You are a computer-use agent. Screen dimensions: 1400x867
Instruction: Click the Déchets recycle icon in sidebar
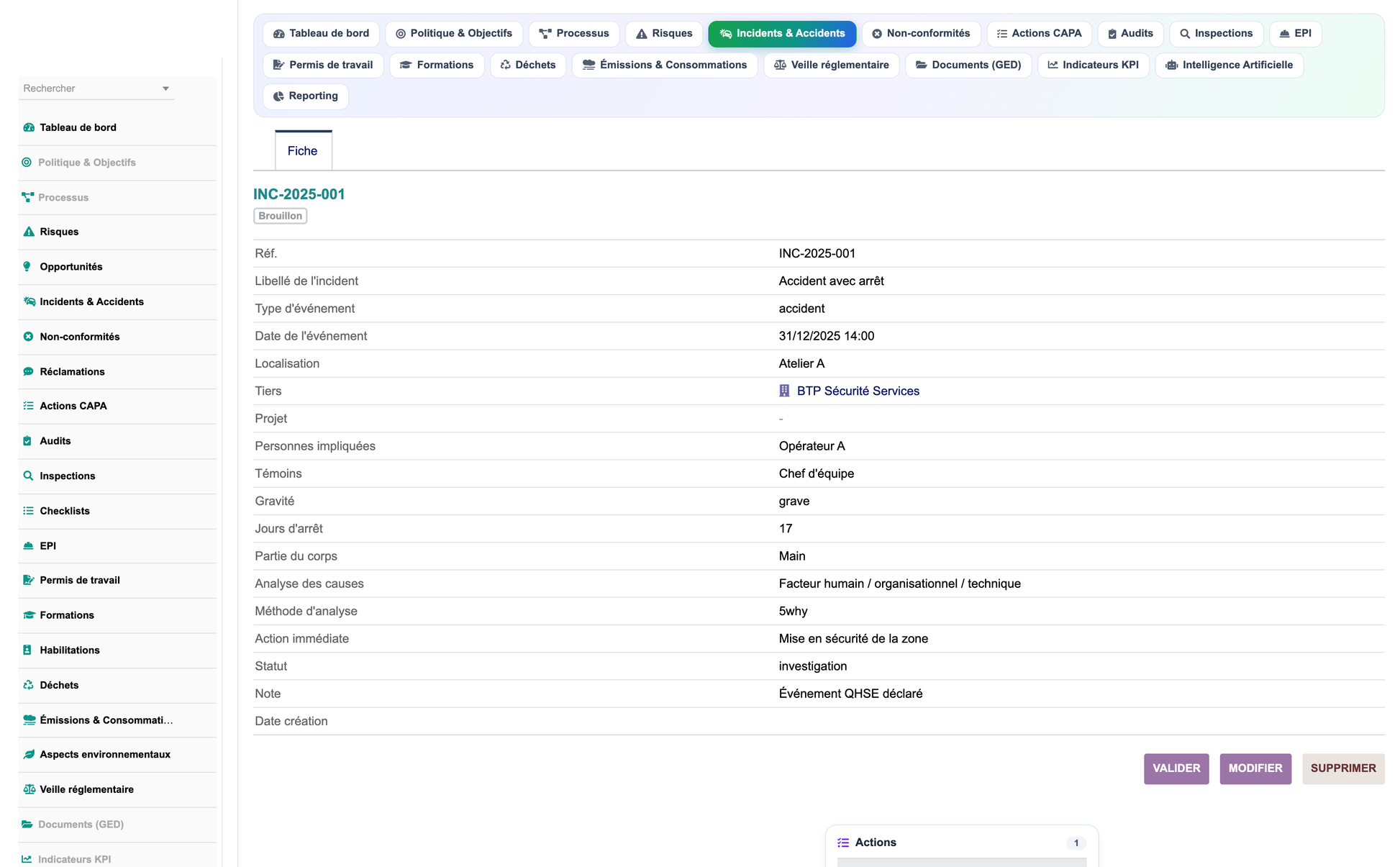[x=28, y=685]
